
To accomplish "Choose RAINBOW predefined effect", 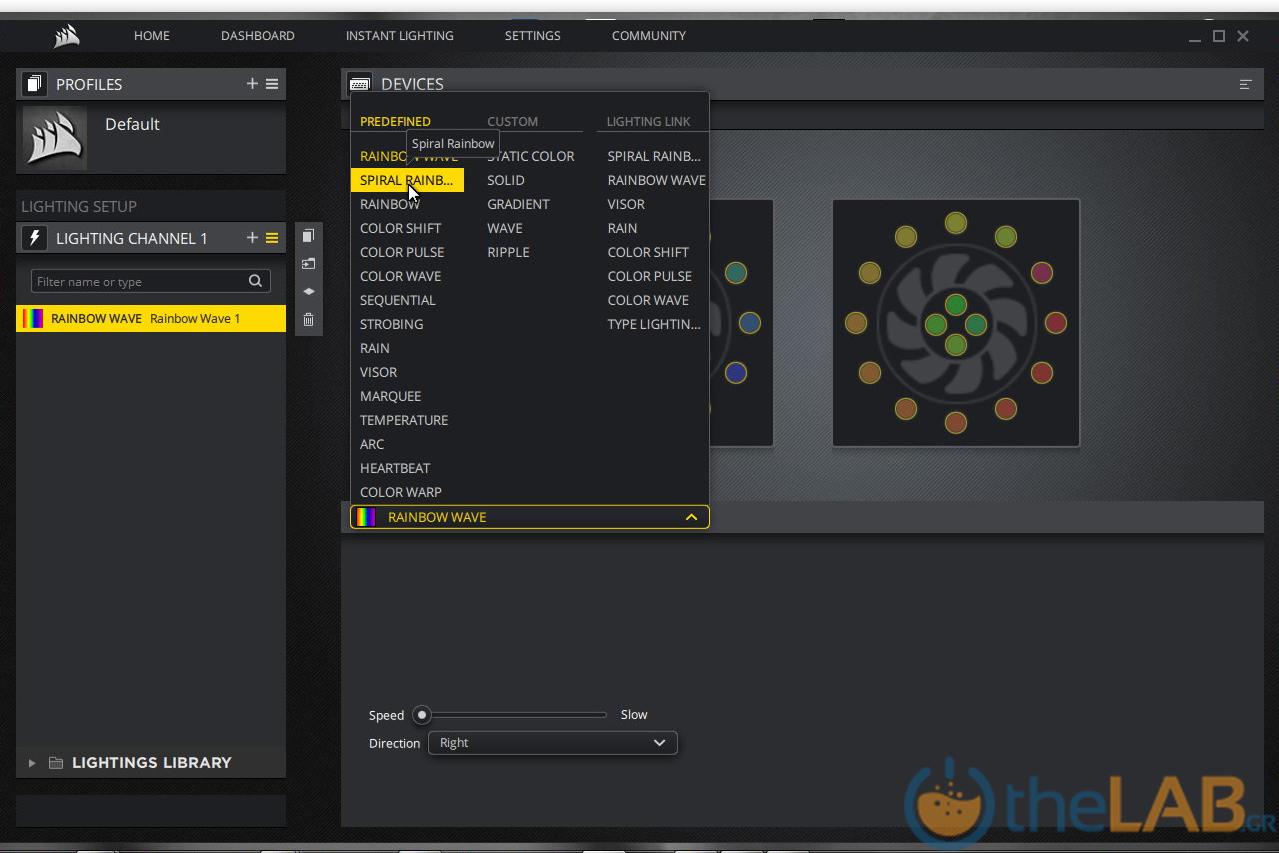I will [x=390, y=204].
